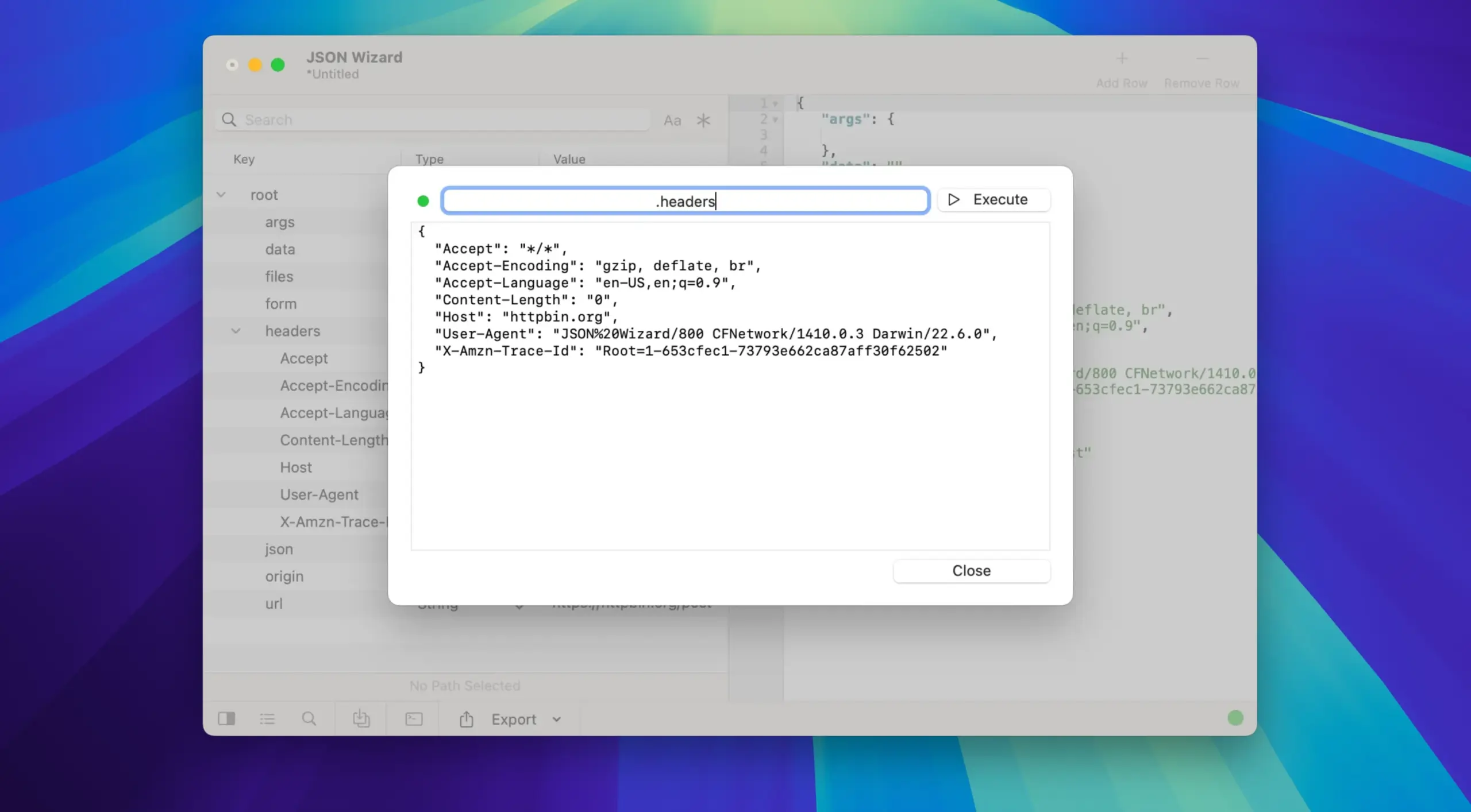Click the magnifier icon in bottom toolbar
Image resolution: width=1471 pixels, height=812 pixels.
[309, 718]
